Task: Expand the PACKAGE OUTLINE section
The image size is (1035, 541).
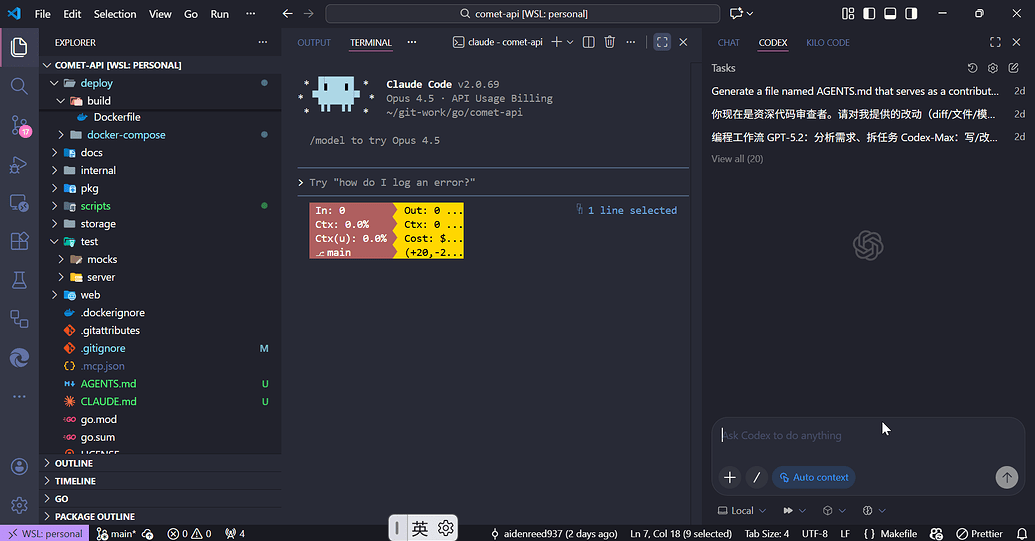Action: pyautogui.click(x=160, y=517)
